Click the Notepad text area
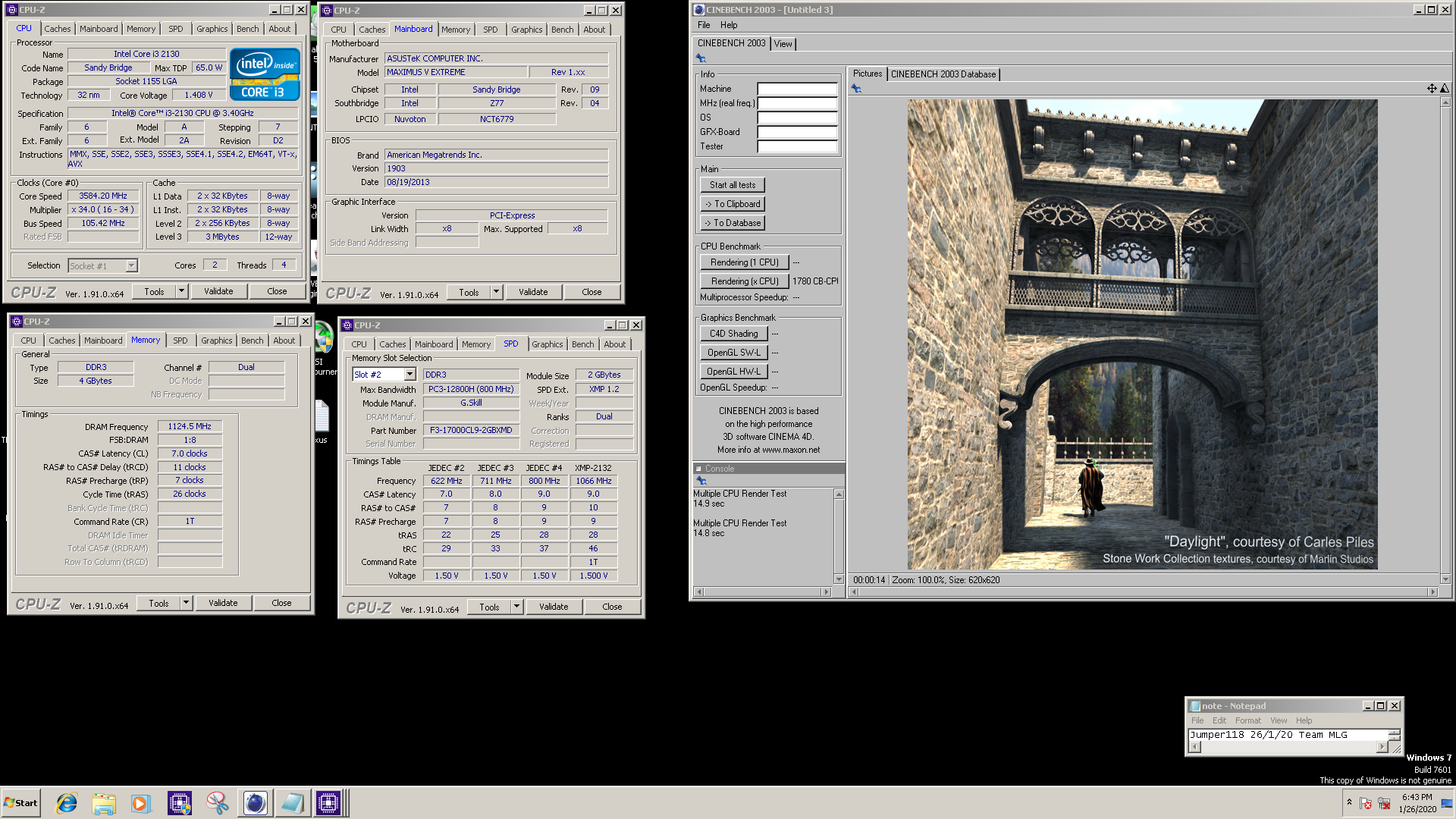This screenshot has width=1456, height=819. tap(1288, 735)
